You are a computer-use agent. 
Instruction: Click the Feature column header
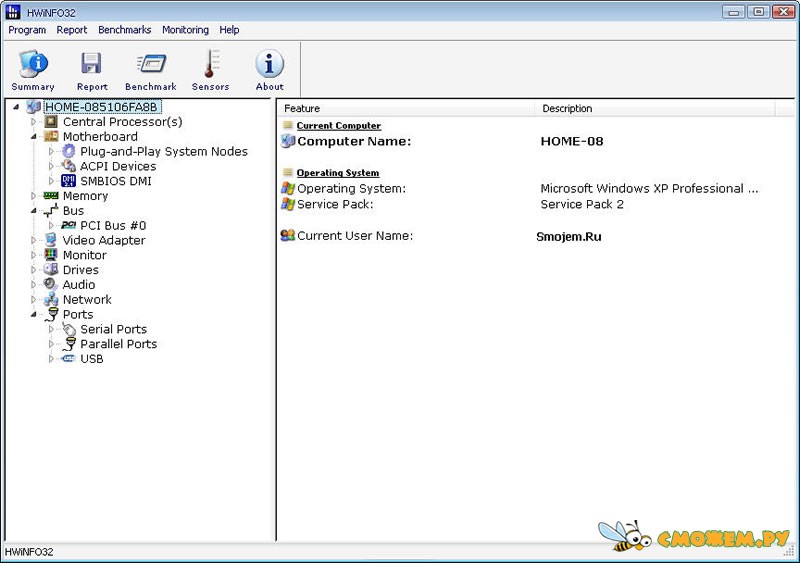[x=407, y=108]
